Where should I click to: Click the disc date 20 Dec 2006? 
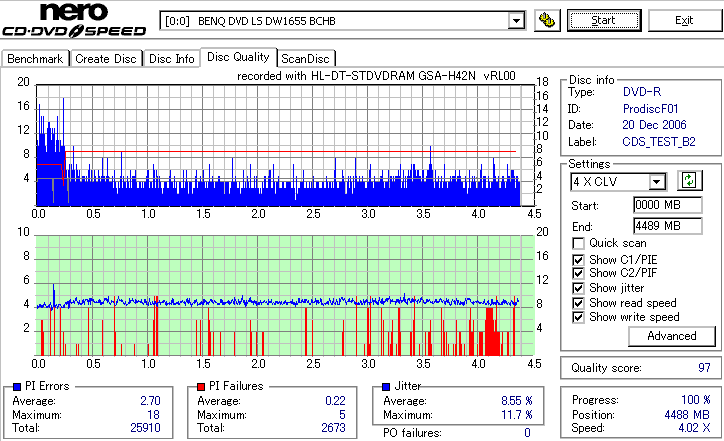coord(654,125)
